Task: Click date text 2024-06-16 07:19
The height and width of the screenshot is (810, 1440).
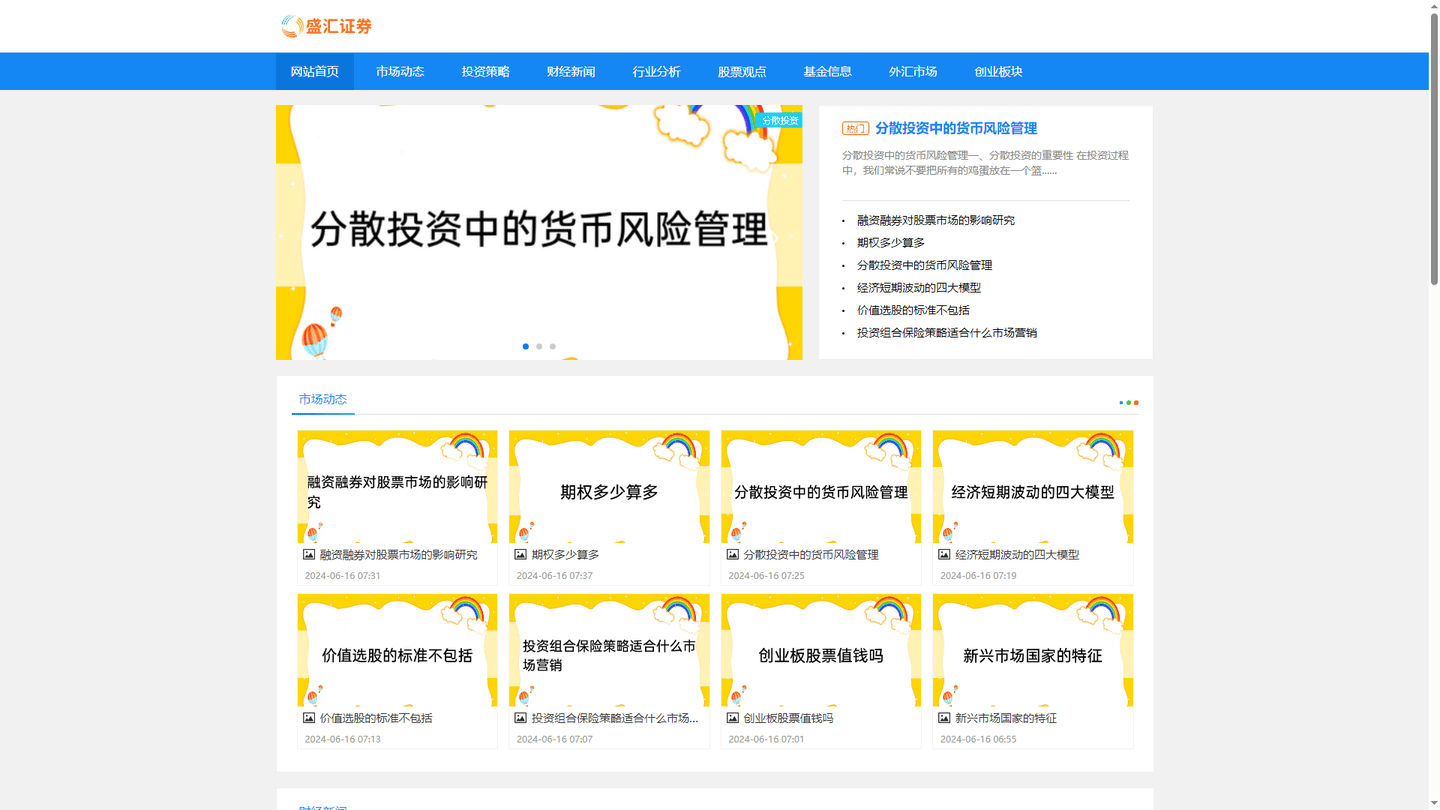Action: pos(979,576)
